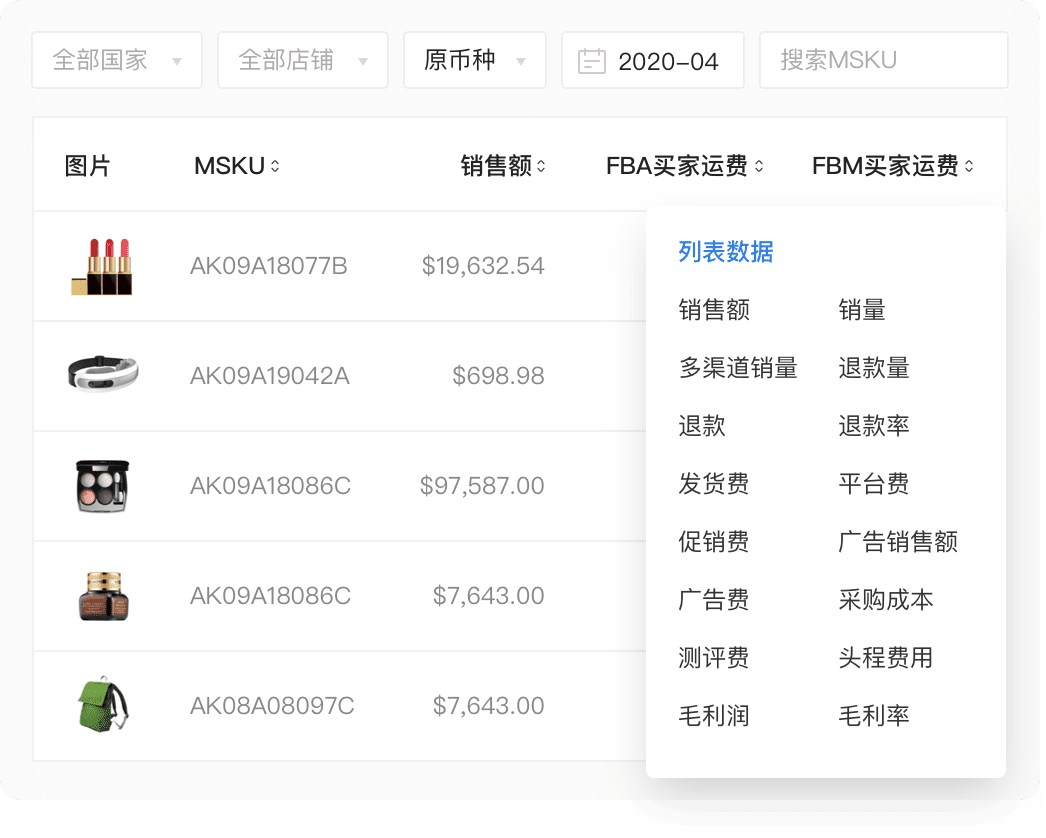Select 采购成本 in the list data panel
Viewport: 1046px width, 838px height.
click(886, 600)
